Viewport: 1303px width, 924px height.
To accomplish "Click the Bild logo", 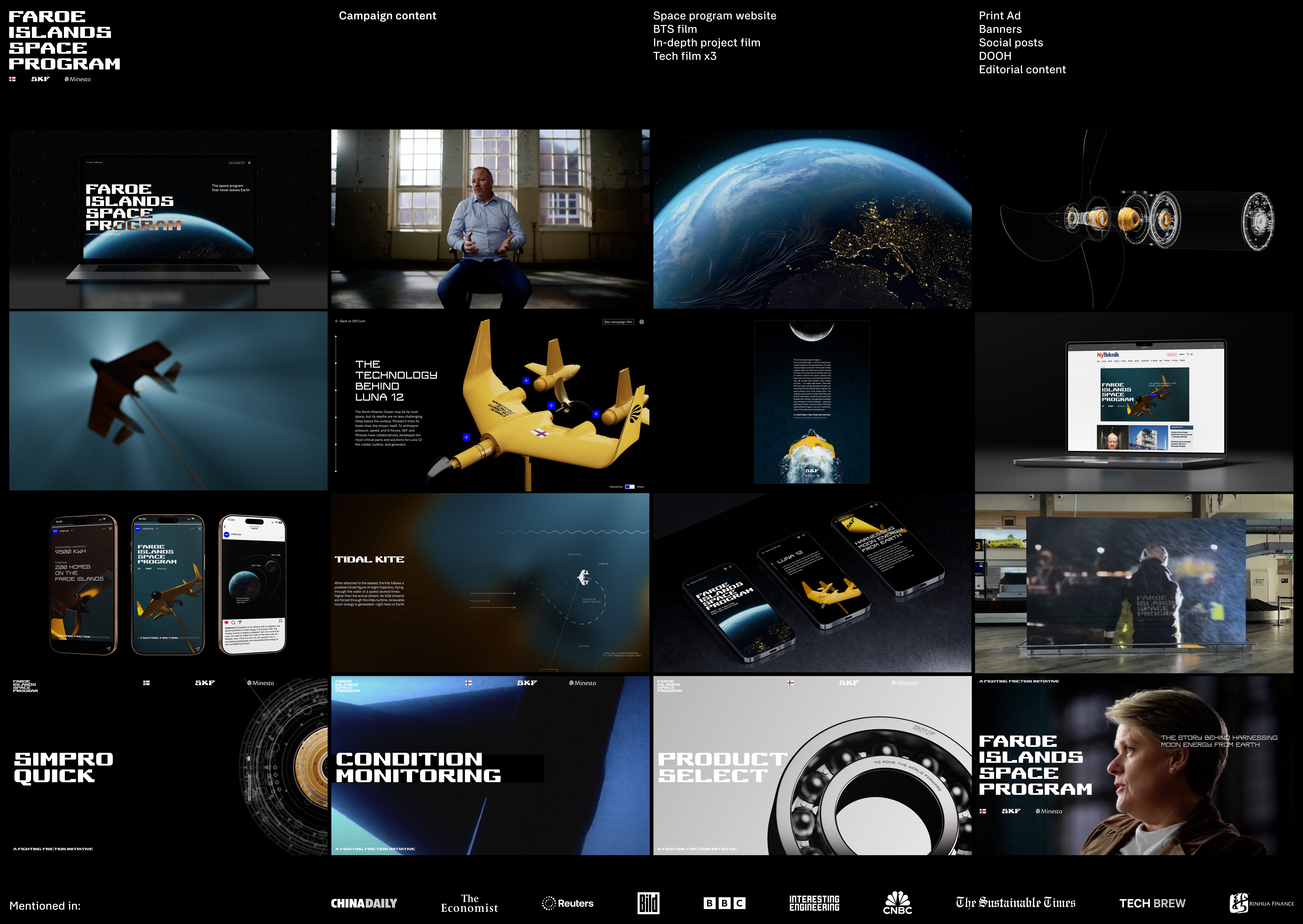I will click(648, 903).
